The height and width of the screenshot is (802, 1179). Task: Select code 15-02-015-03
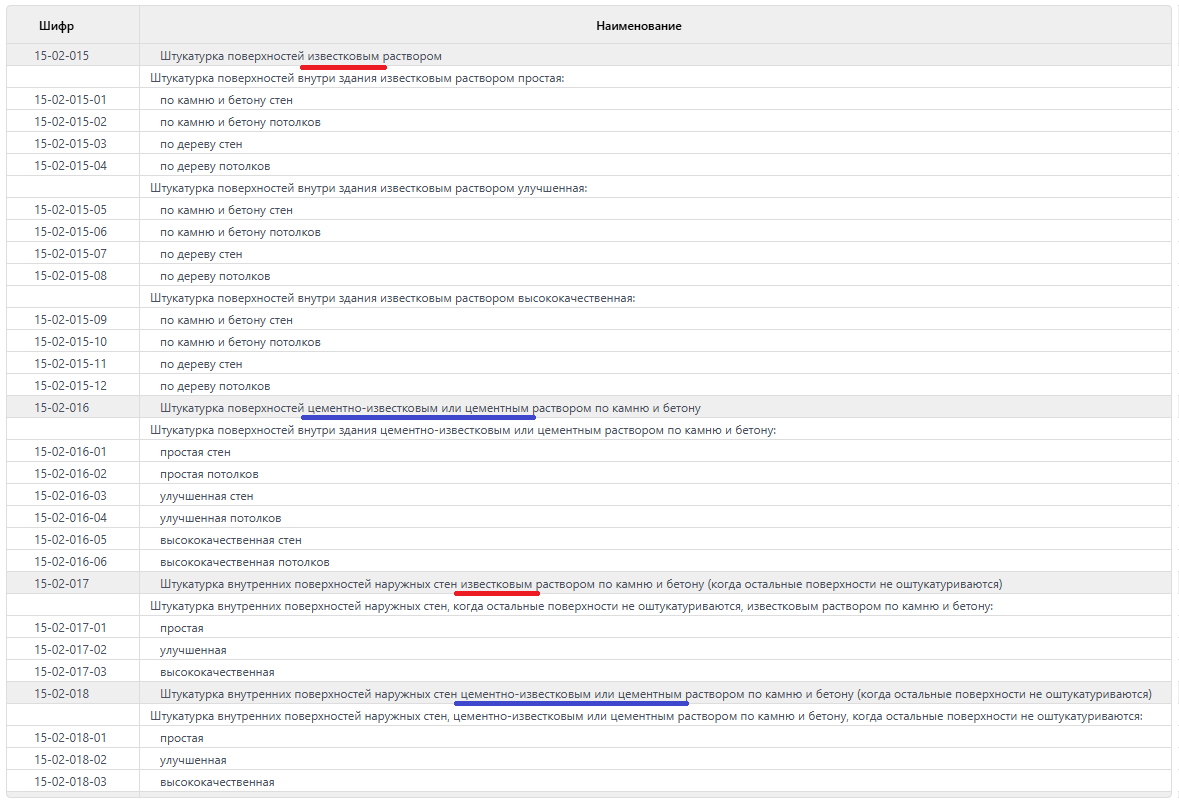pos(71,144)
